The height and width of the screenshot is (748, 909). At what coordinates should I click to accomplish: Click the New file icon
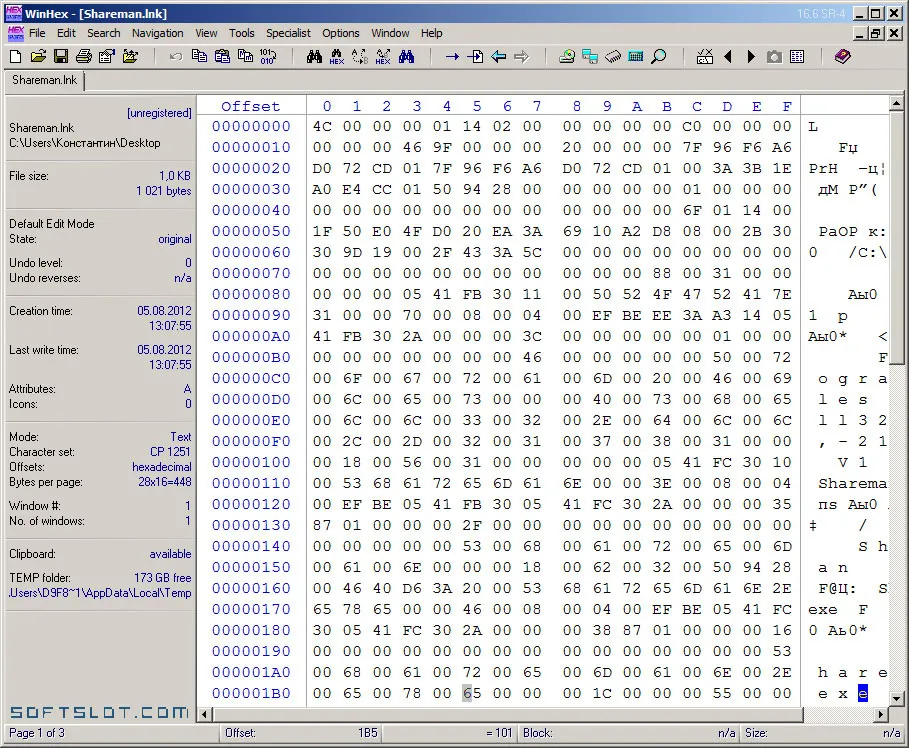click(16, 56)
